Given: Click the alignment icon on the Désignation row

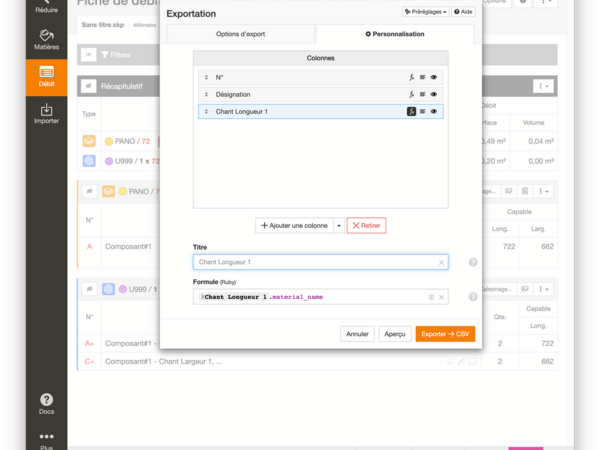Looking at the screenshot, I should tap(423, 94).
